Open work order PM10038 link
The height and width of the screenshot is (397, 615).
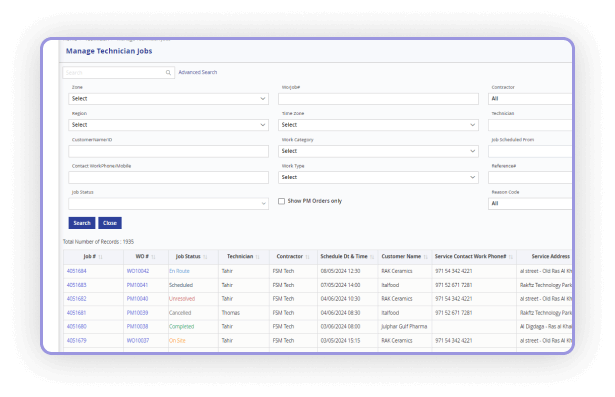[x=137, y=327]
